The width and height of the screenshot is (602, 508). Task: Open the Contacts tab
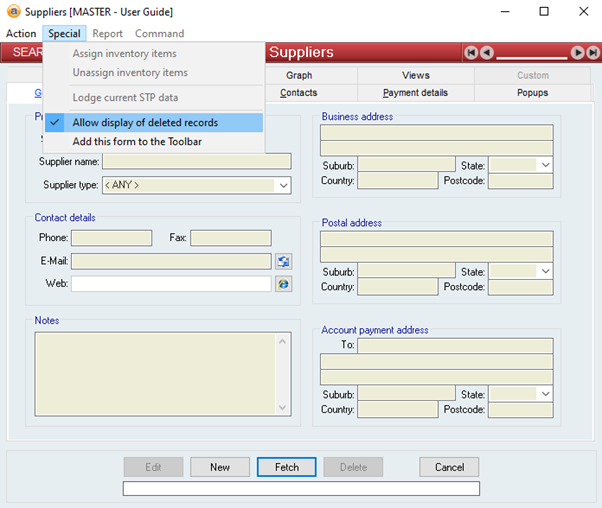click(x=298, y=93)
